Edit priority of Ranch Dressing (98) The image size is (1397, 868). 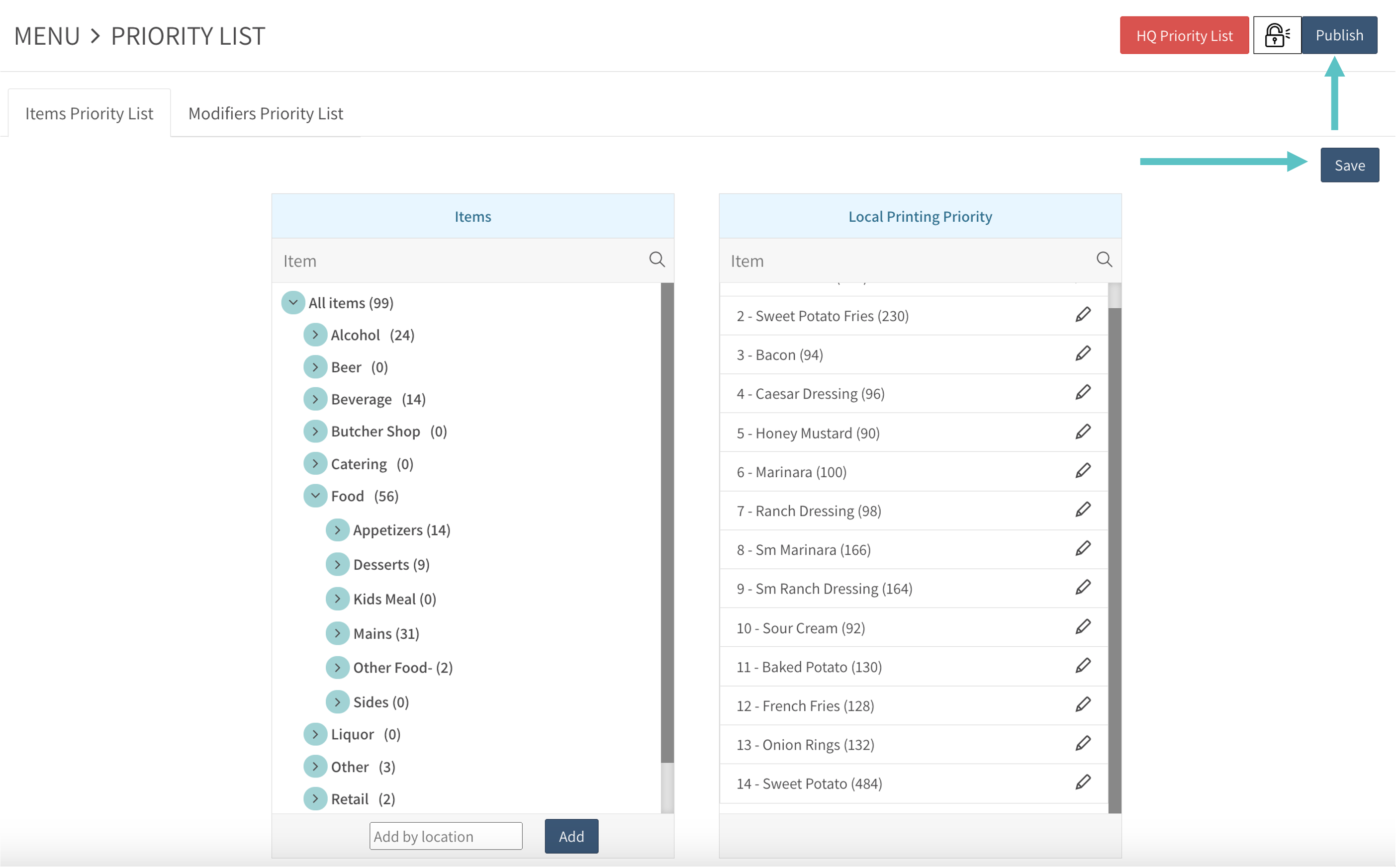(1084, 511)
